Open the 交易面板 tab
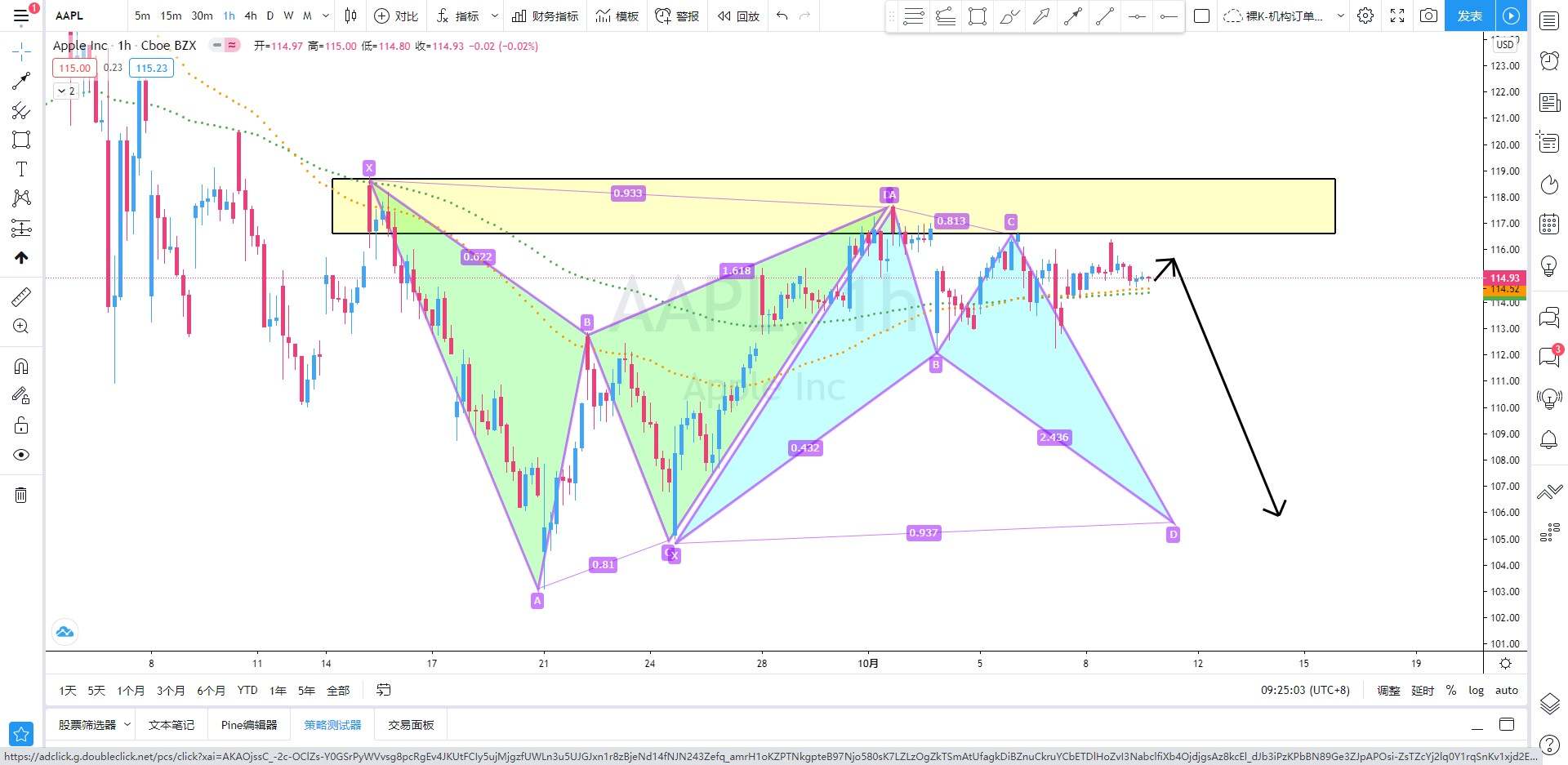The width and height of the screenshot is (1568, 765). (411, 724)
